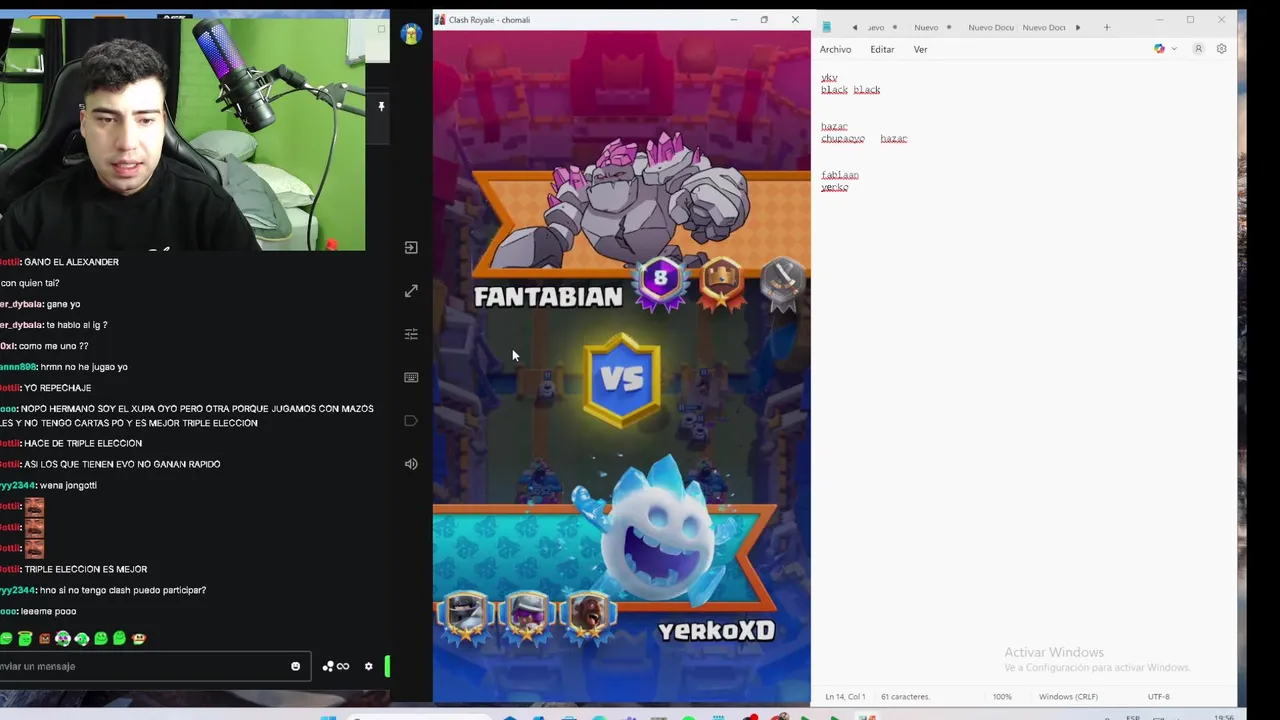The image size is (1280, 720).
Task: Click the streamer webcam video
Action: tap(182, 135)
